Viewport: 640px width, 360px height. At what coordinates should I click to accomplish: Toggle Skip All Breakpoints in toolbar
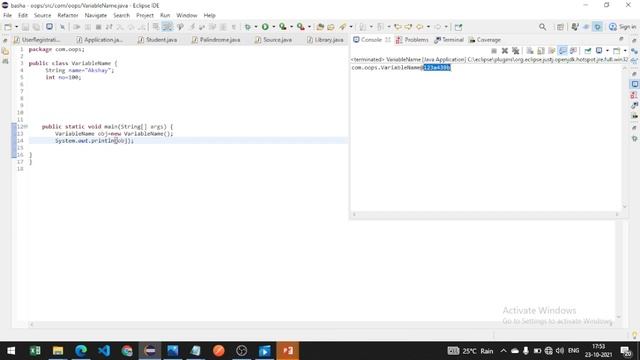pos(62,27)
